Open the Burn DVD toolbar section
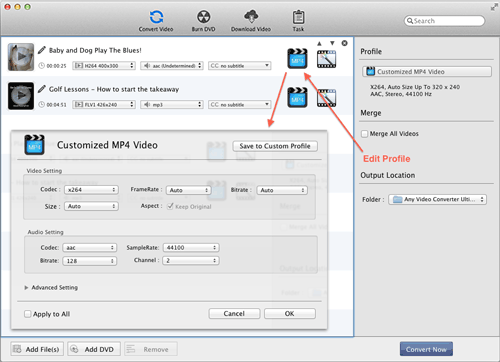Viewport: 500px width, 362px height. tap(203, 21)
